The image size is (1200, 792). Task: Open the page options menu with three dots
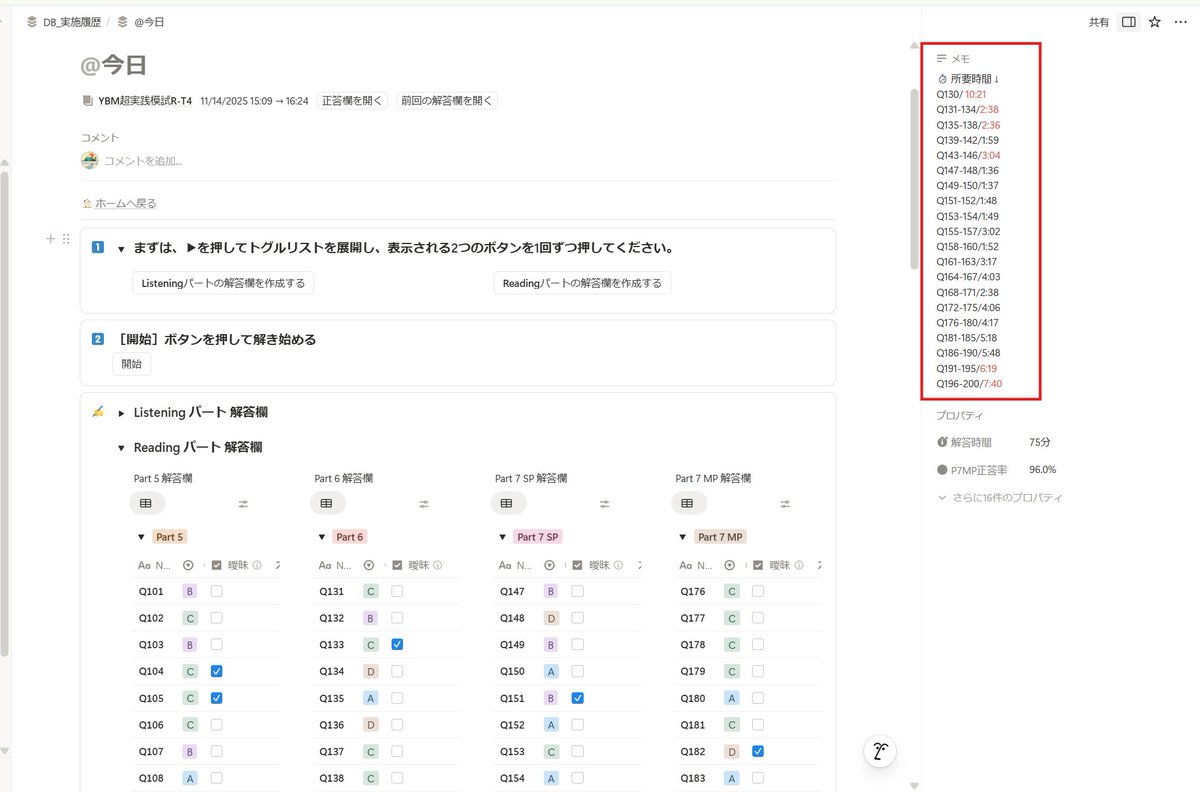pyautogui.click(x=1181, y=21)
